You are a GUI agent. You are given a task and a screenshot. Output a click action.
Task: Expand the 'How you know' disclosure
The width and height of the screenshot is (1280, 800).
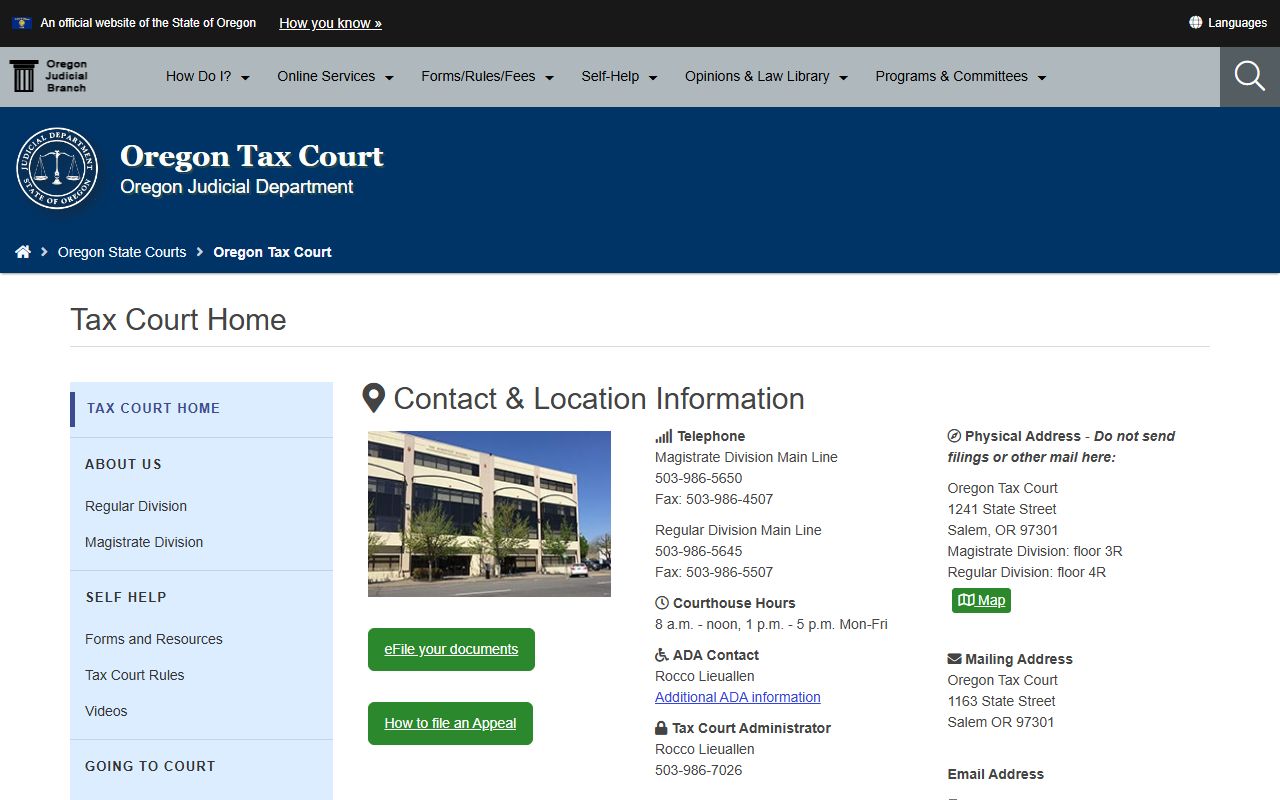tap(330, 23)
